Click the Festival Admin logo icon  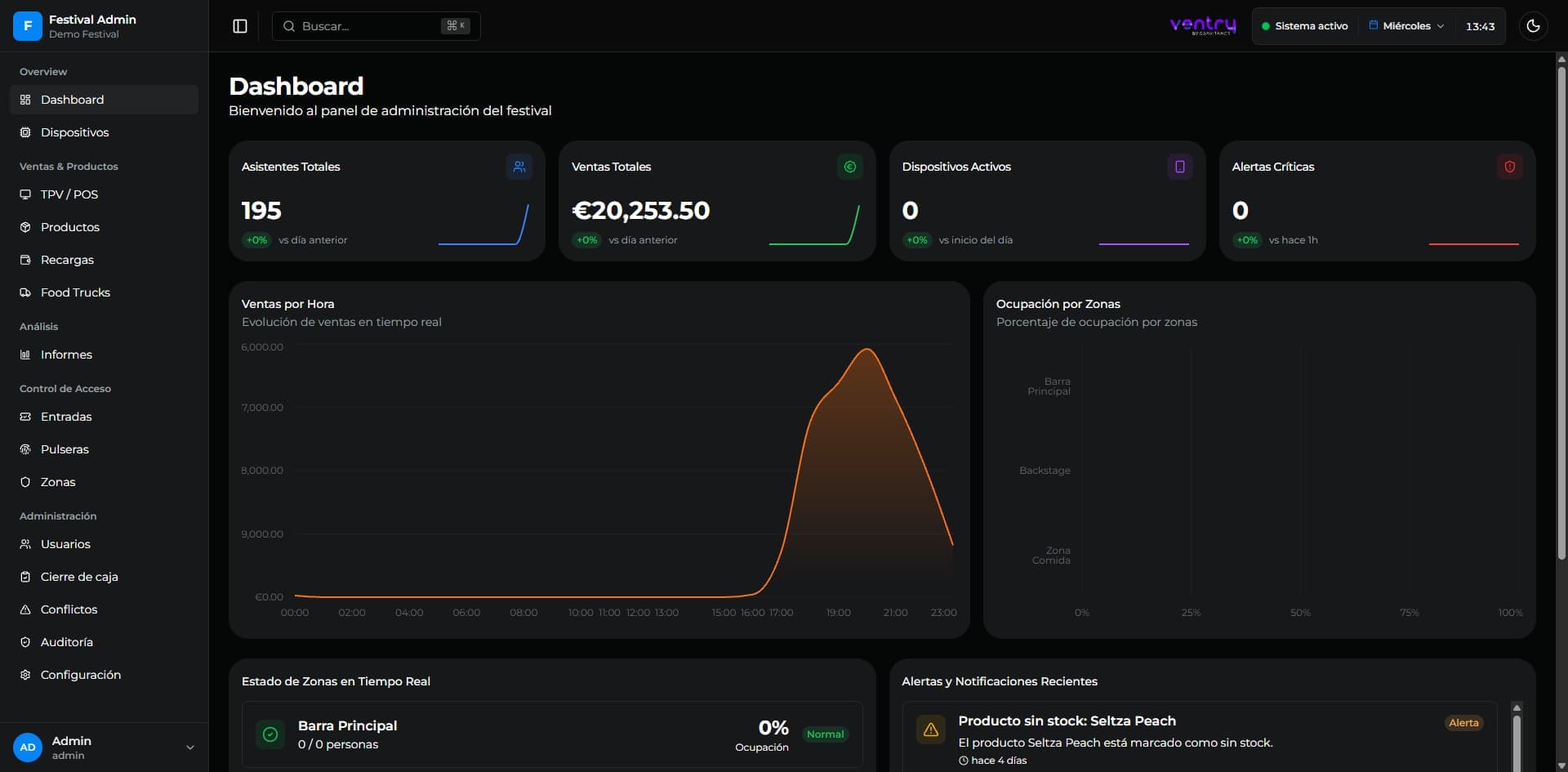28,26
